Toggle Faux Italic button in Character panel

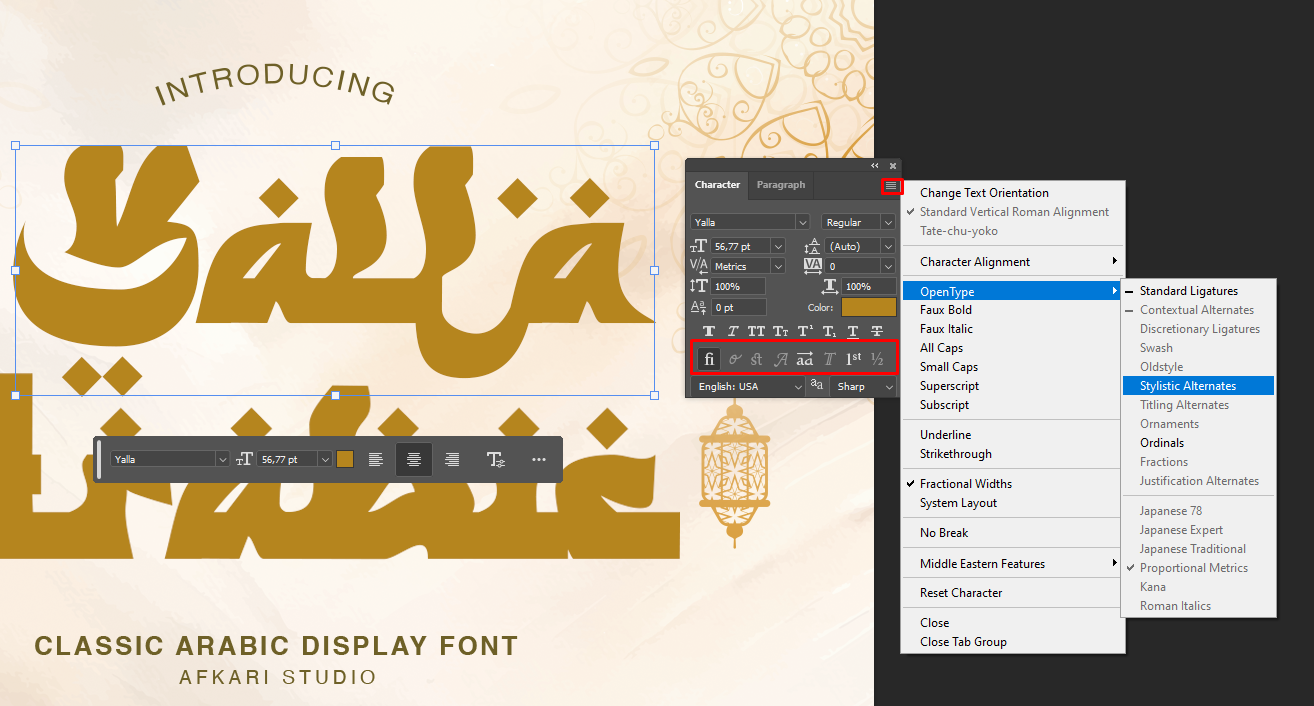733,331
